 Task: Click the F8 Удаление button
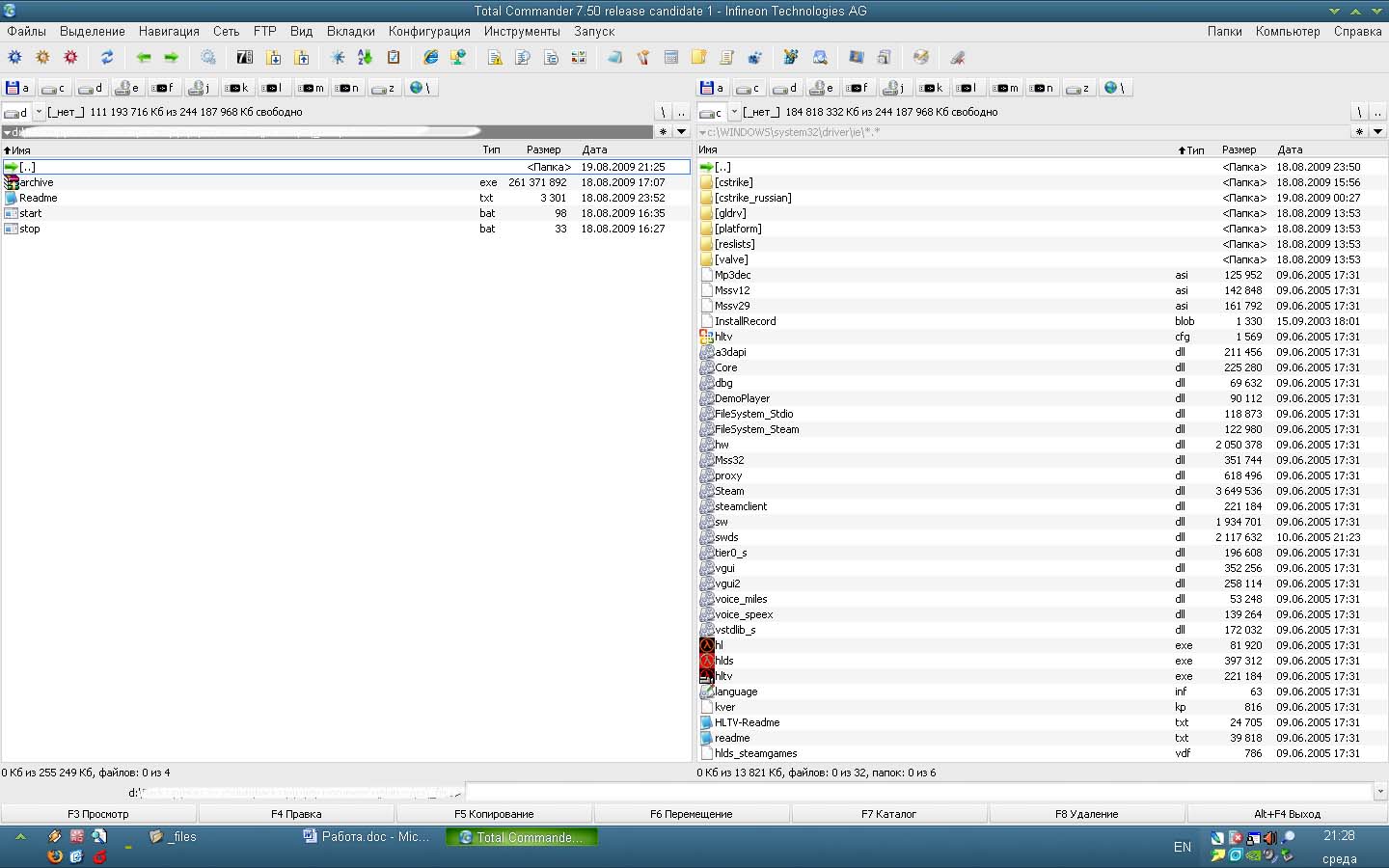pyautogui.click(x=1086, y=814)
